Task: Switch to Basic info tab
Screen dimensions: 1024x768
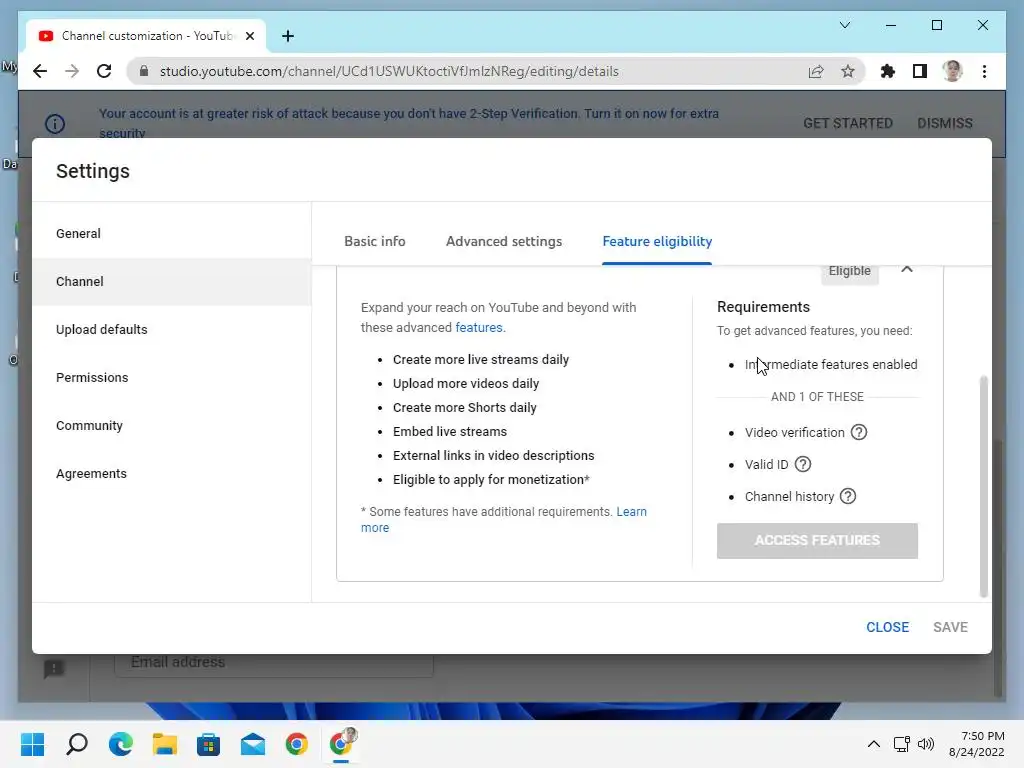Action: (375, 242)
